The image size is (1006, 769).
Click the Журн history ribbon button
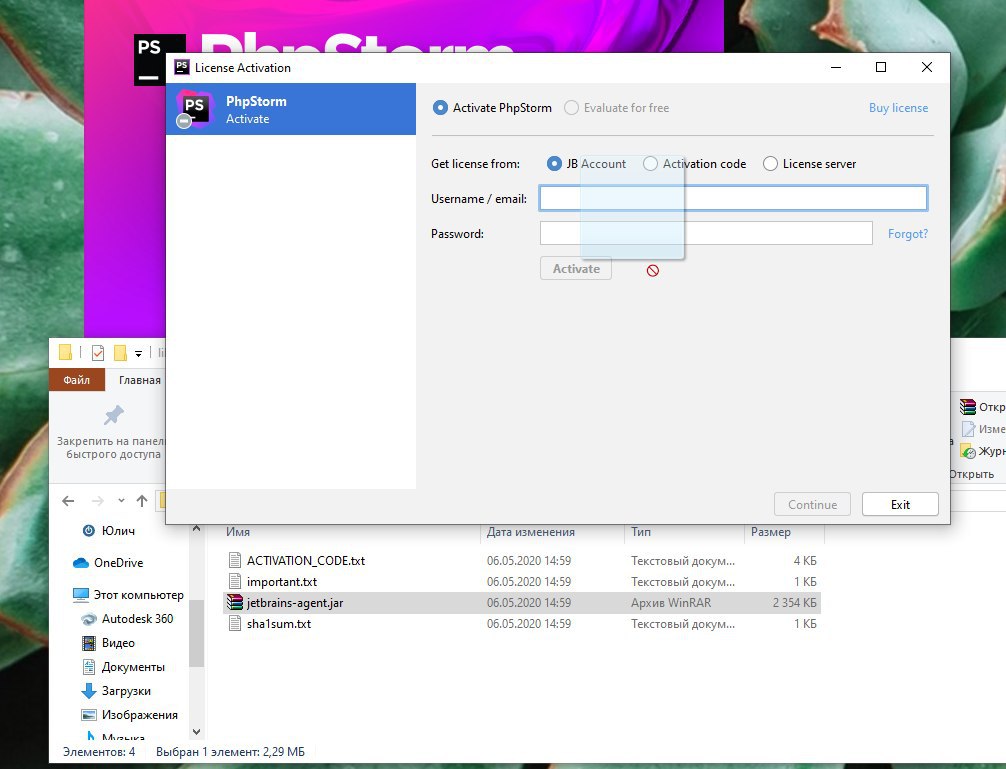(983, 452)
